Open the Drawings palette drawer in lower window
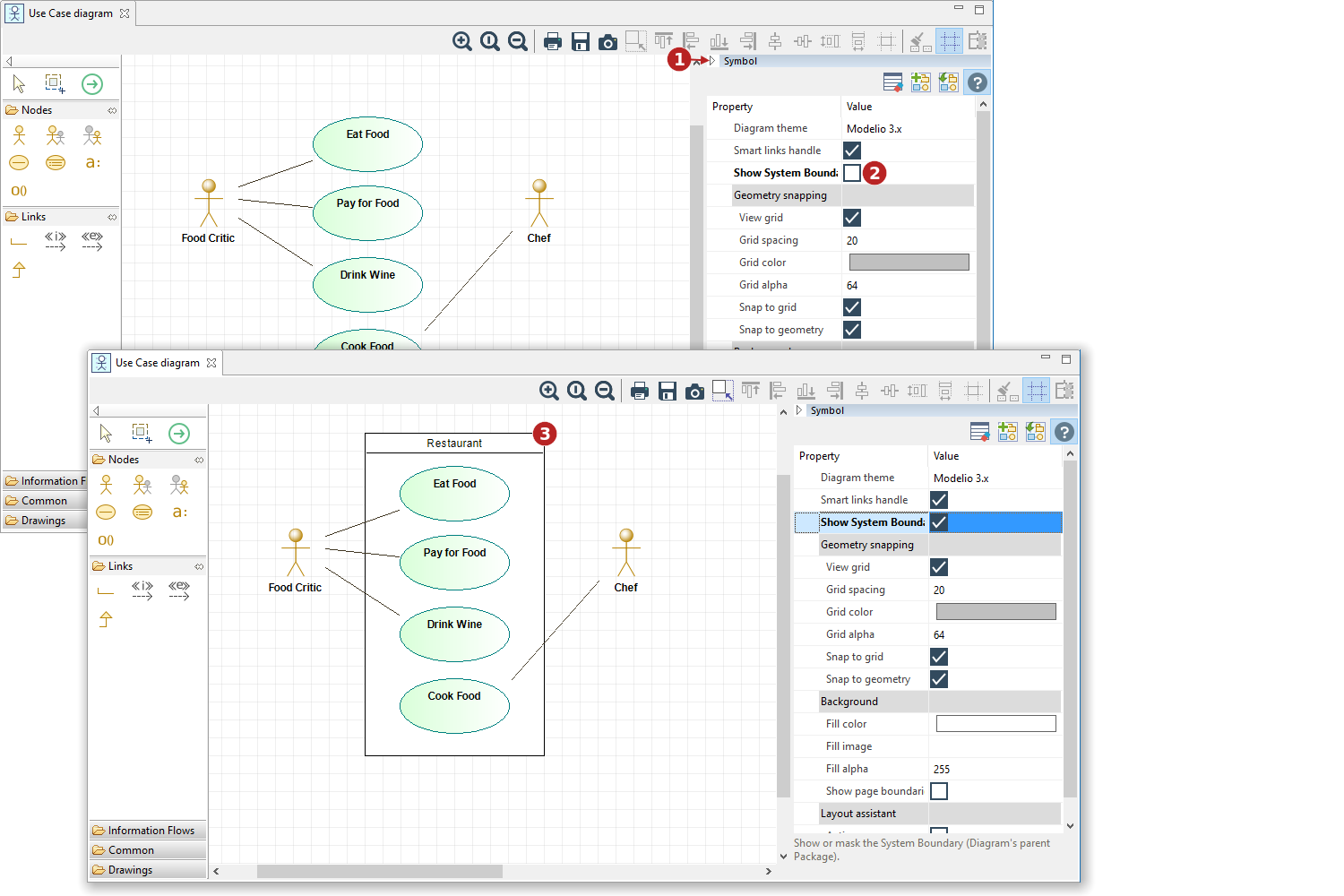This screenshot has height=896, width=1344. [130, 870]
